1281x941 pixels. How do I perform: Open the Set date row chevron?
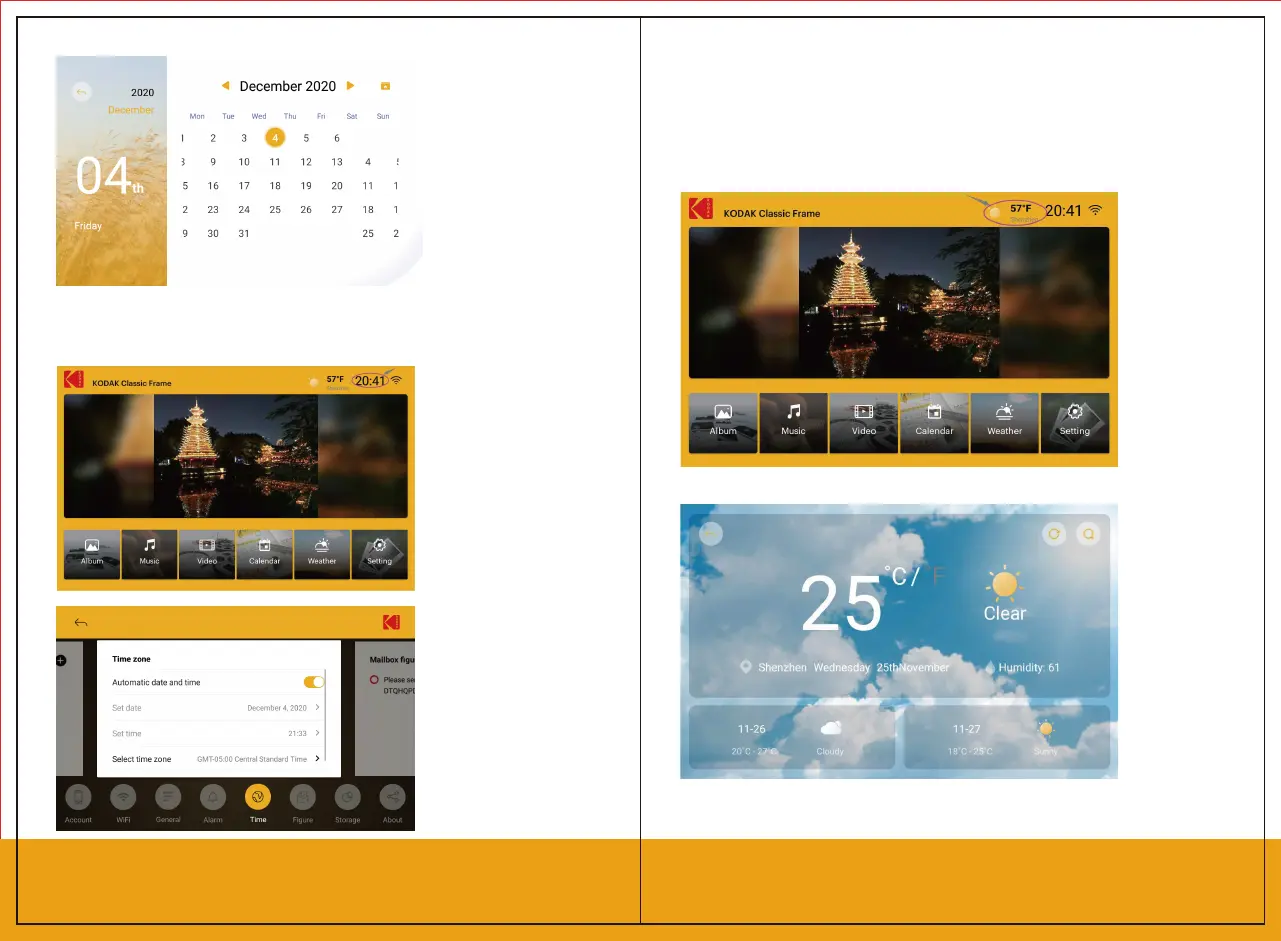(x=317, y=708)
